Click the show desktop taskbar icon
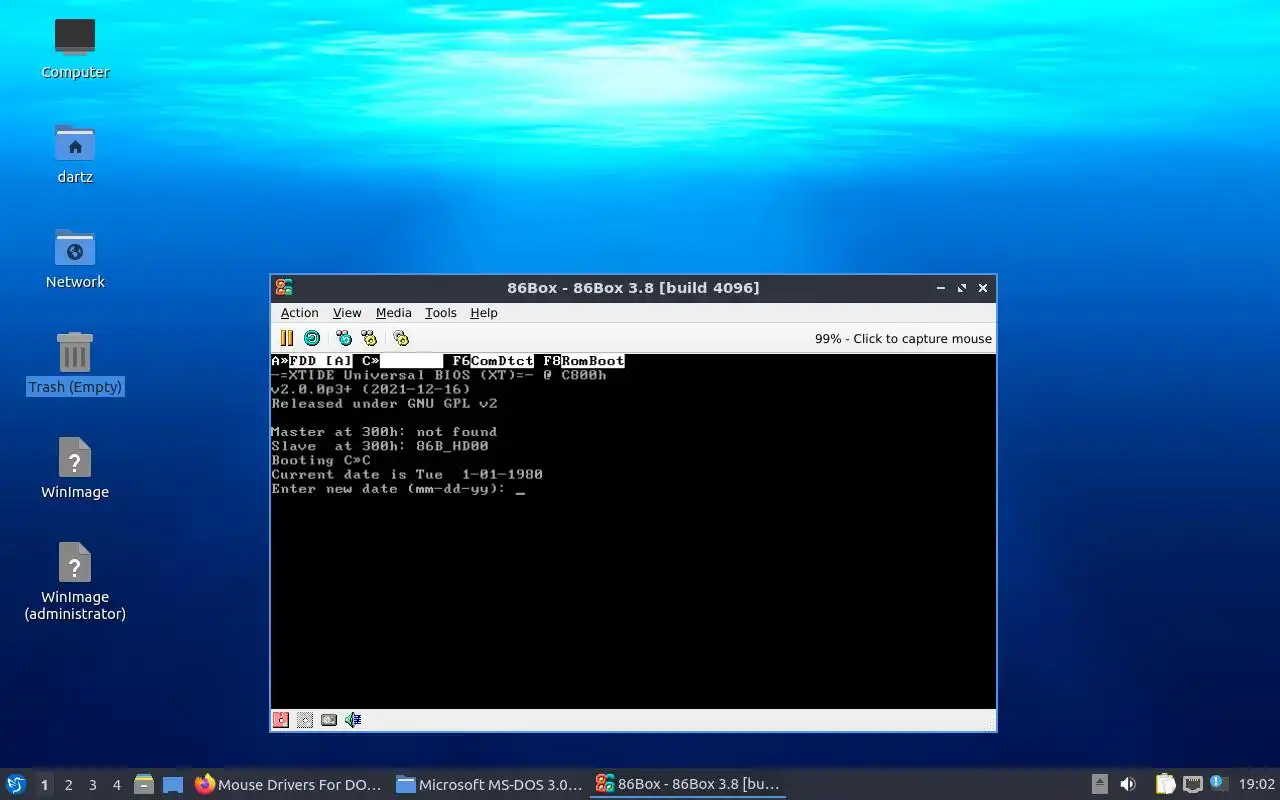The image size is (1280, 800). [x=173, y=785]
